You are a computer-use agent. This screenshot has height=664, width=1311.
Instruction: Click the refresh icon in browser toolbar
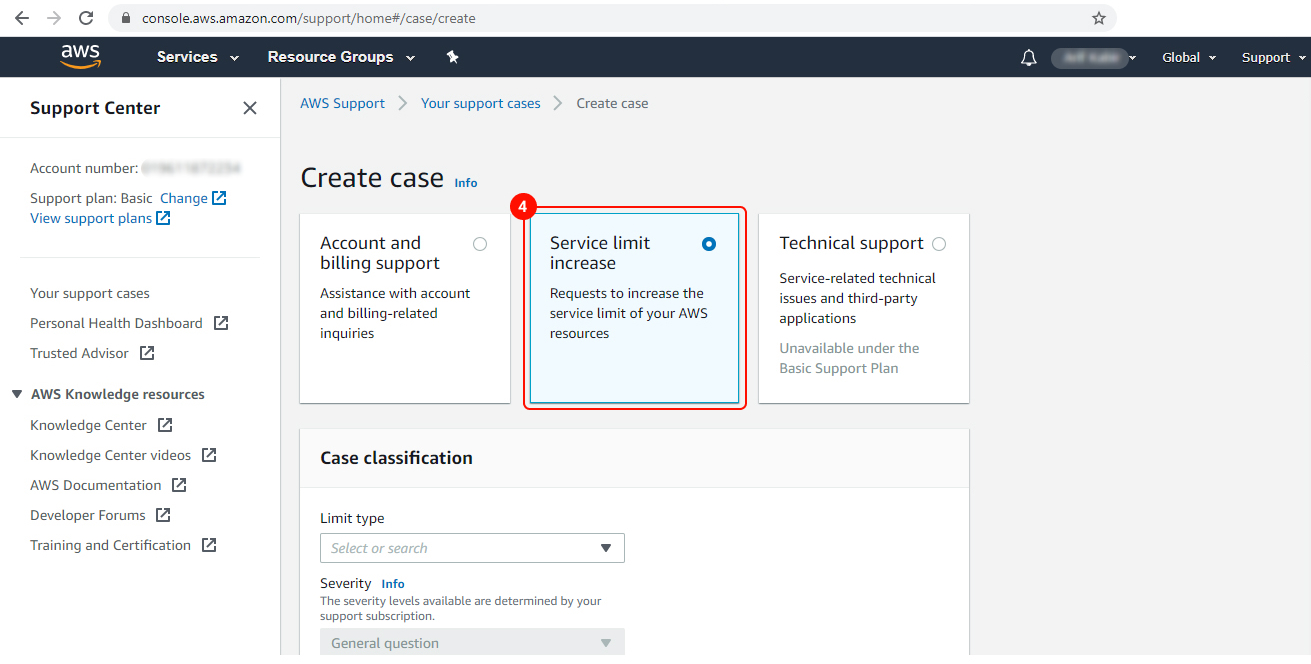point(85,17)
